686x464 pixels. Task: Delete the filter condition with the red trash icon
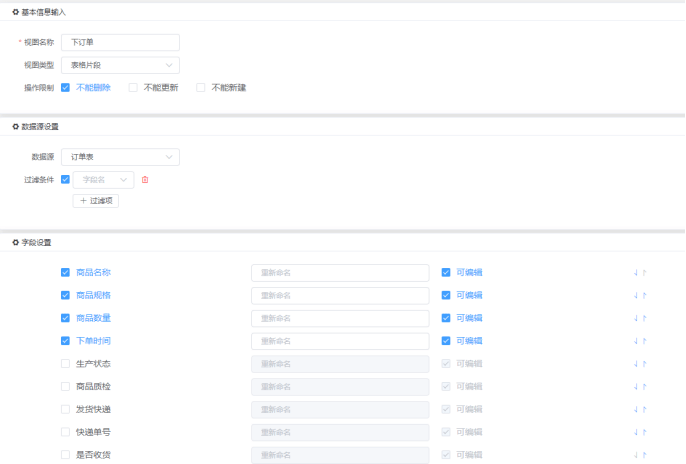[145, 180]
